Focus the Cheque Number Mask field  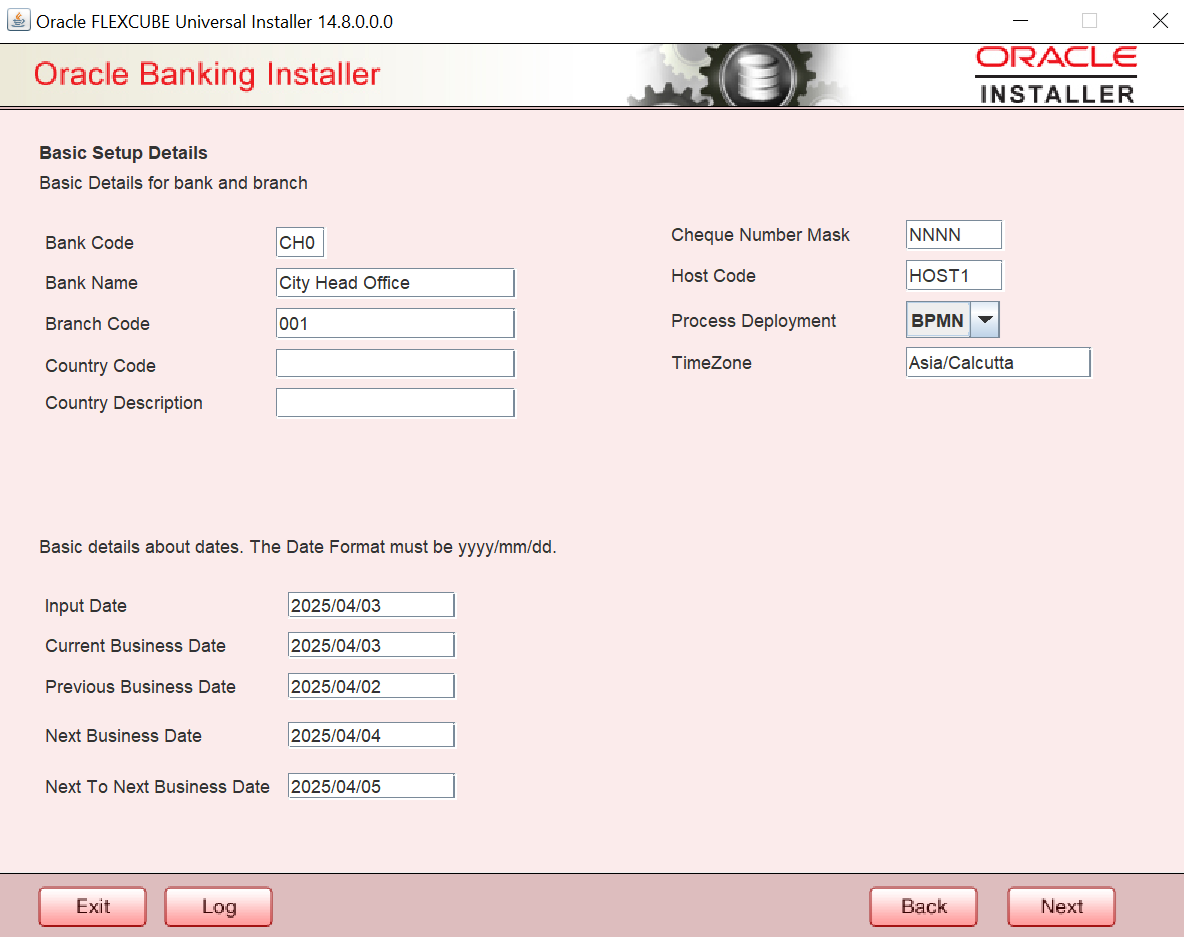pyautogui.click(x=954, y=234)
